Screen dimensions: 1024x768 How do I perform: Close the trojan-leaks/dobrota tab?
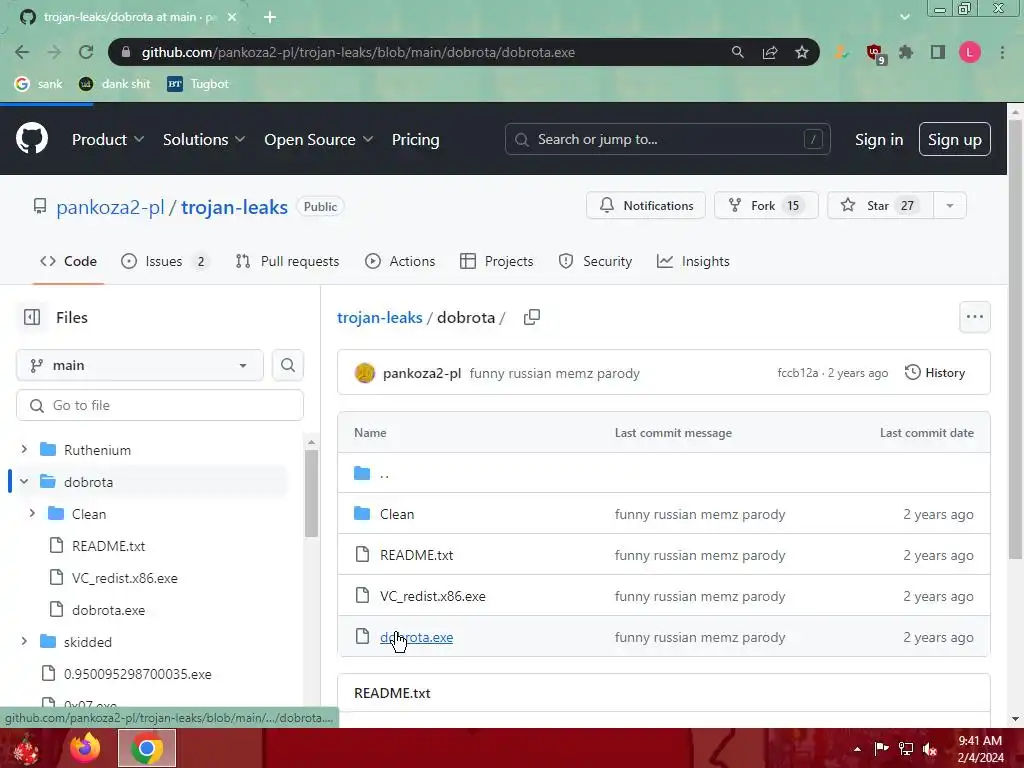click(x=232, y=17)
